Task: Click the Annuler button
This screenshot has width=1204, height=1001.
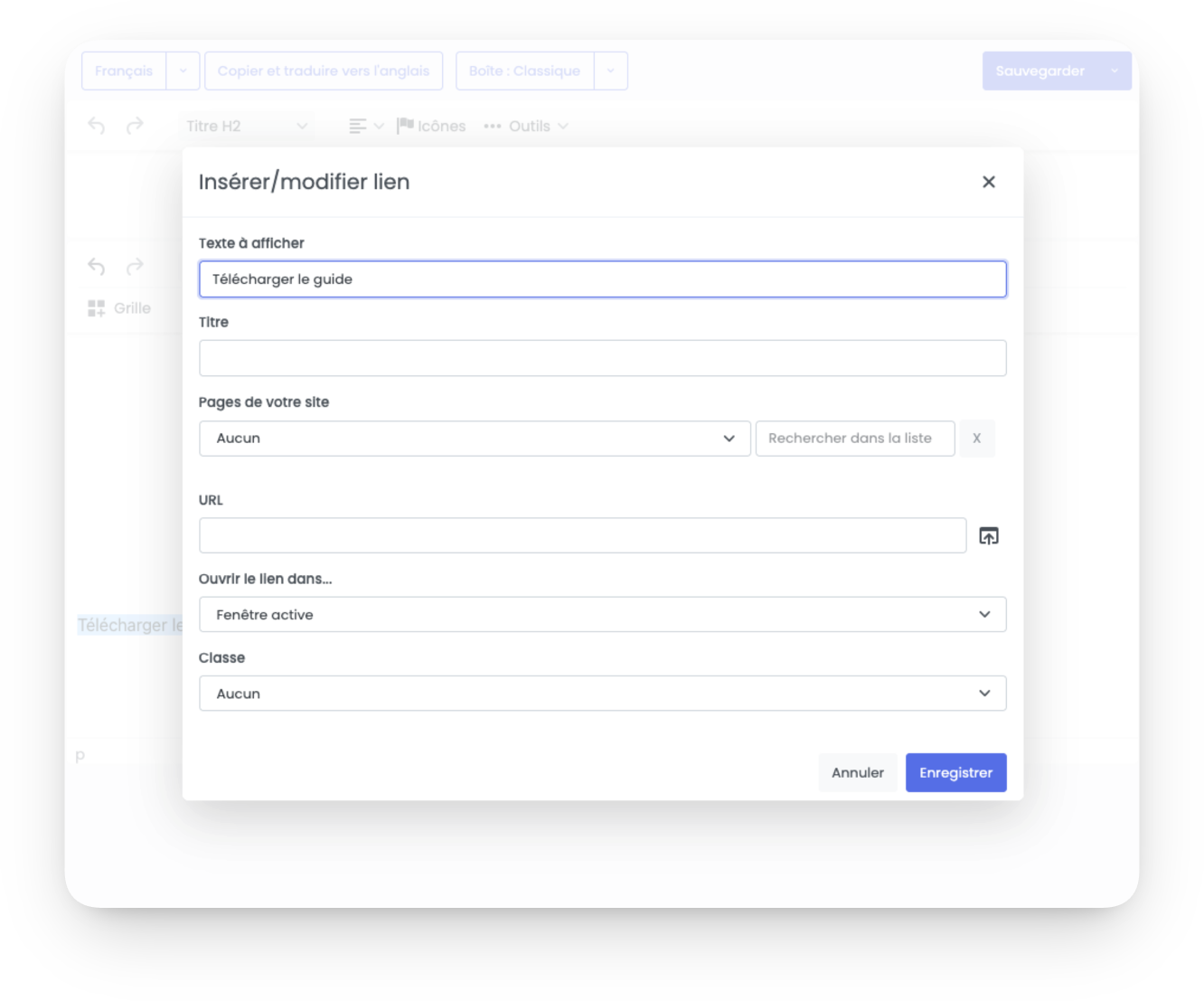Action: [x=858, y=773]
